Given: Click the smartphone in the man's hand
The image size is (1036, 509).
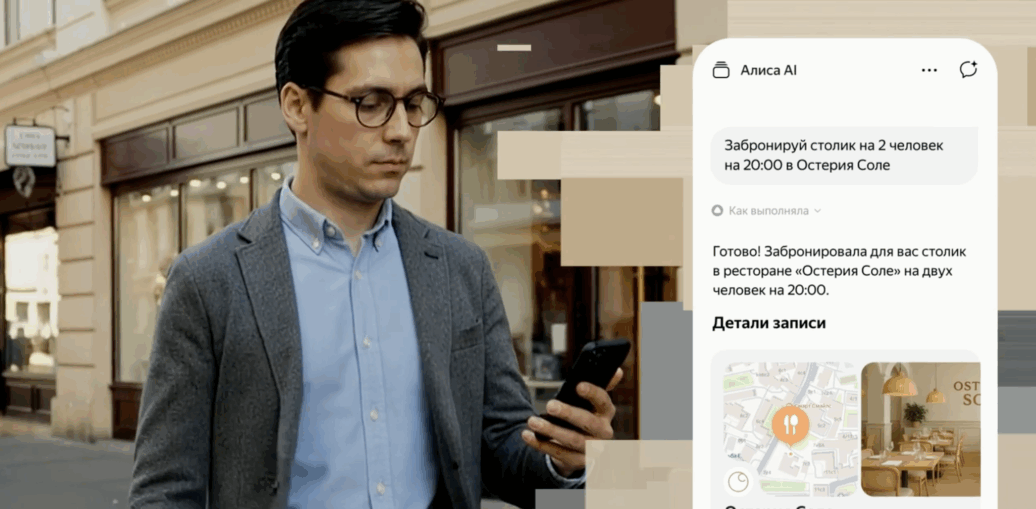Looking at the screenshot, I should (592, 378).
